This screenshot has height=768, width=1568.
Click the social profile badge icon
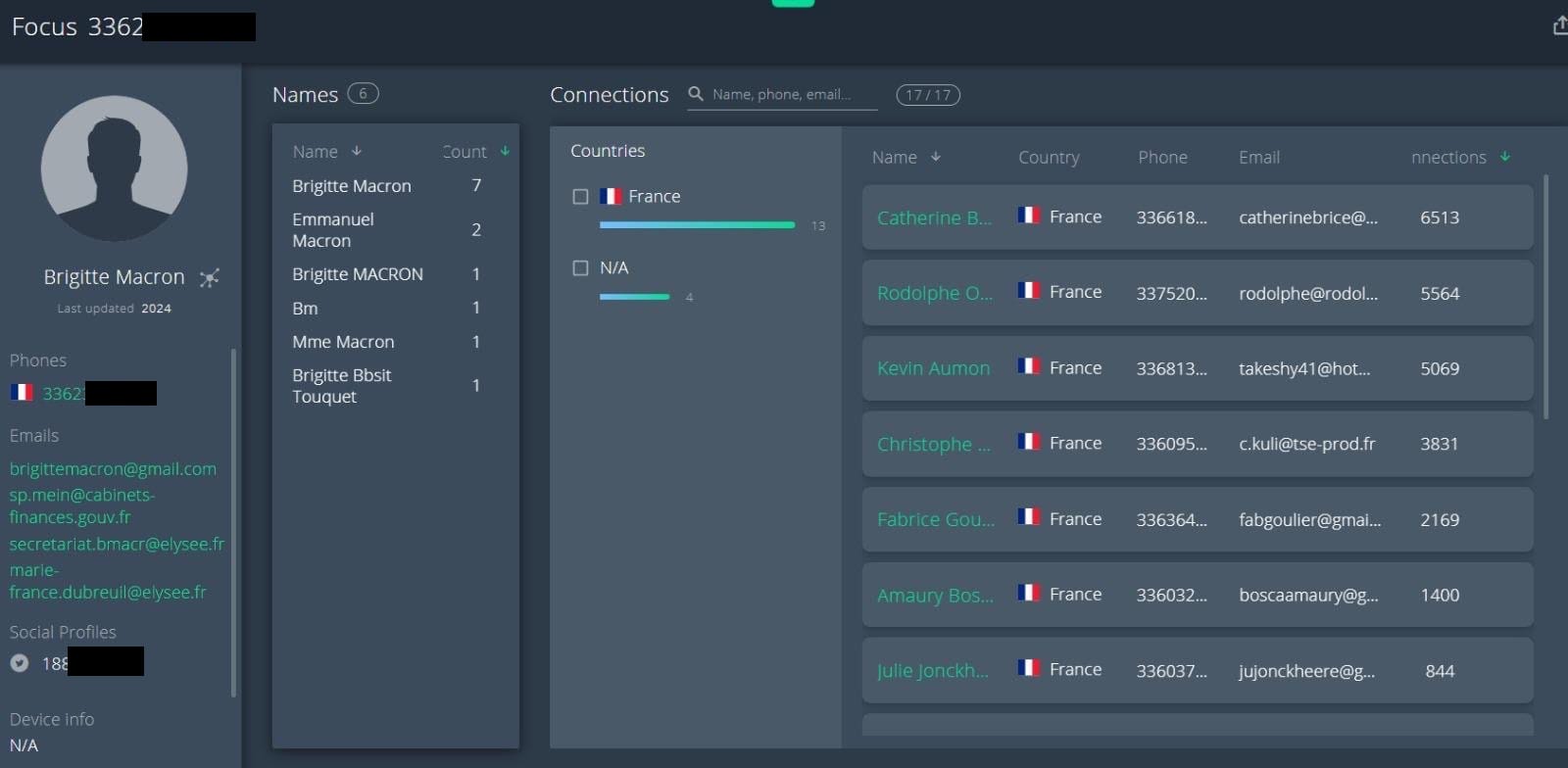pos(20,663)
